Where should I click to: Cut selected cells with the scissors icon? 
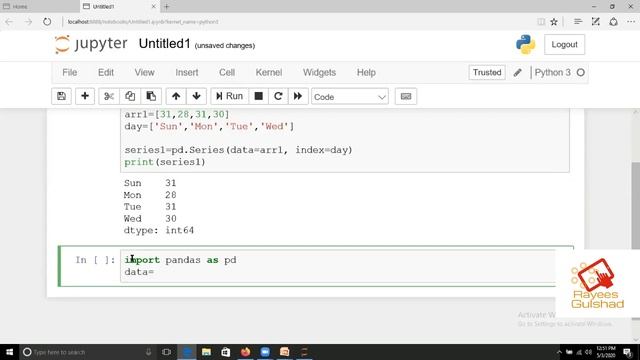click(109, 96)
